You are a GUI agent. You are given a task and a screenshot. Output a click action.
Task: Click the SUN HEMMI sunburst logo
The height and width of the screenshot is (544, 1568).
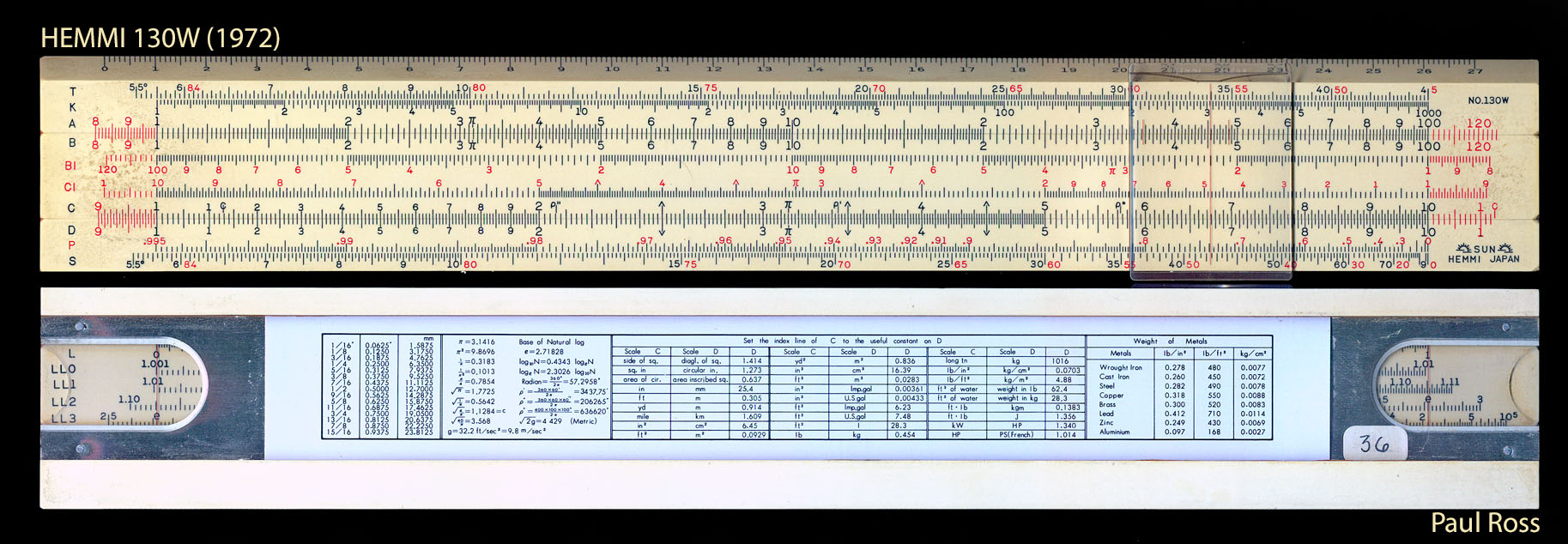[1484, 249]
